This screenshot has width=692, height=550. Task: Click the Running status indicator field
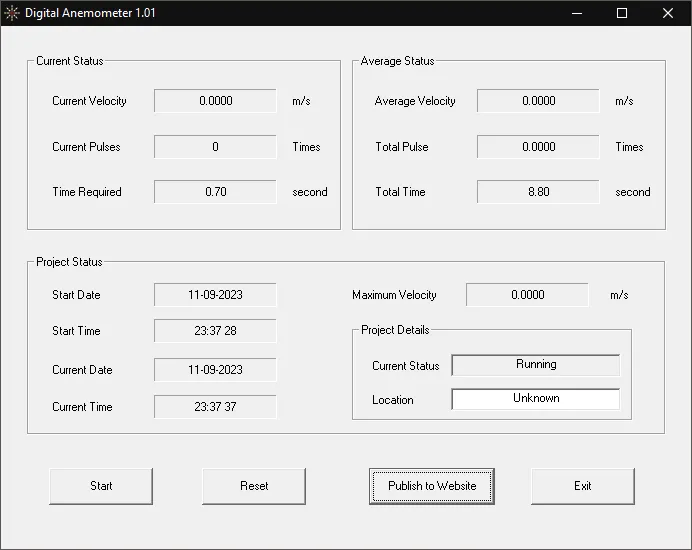click(x=535, y=365)
